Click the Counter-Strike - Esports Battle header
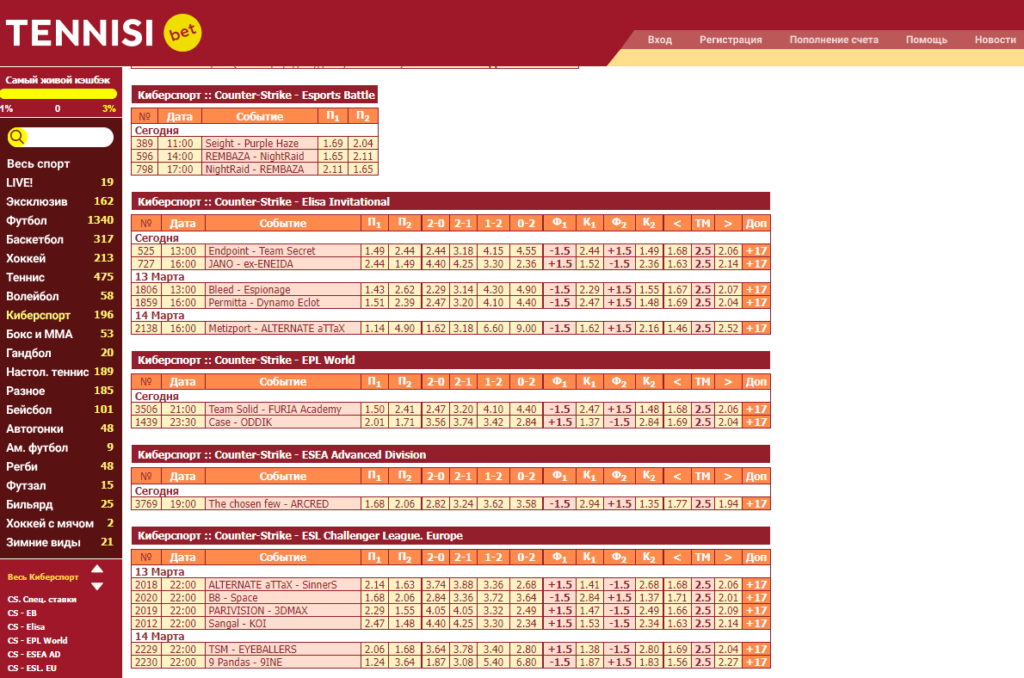The width and height of the screenshot is (1024, 678). (x=255, y=95)
